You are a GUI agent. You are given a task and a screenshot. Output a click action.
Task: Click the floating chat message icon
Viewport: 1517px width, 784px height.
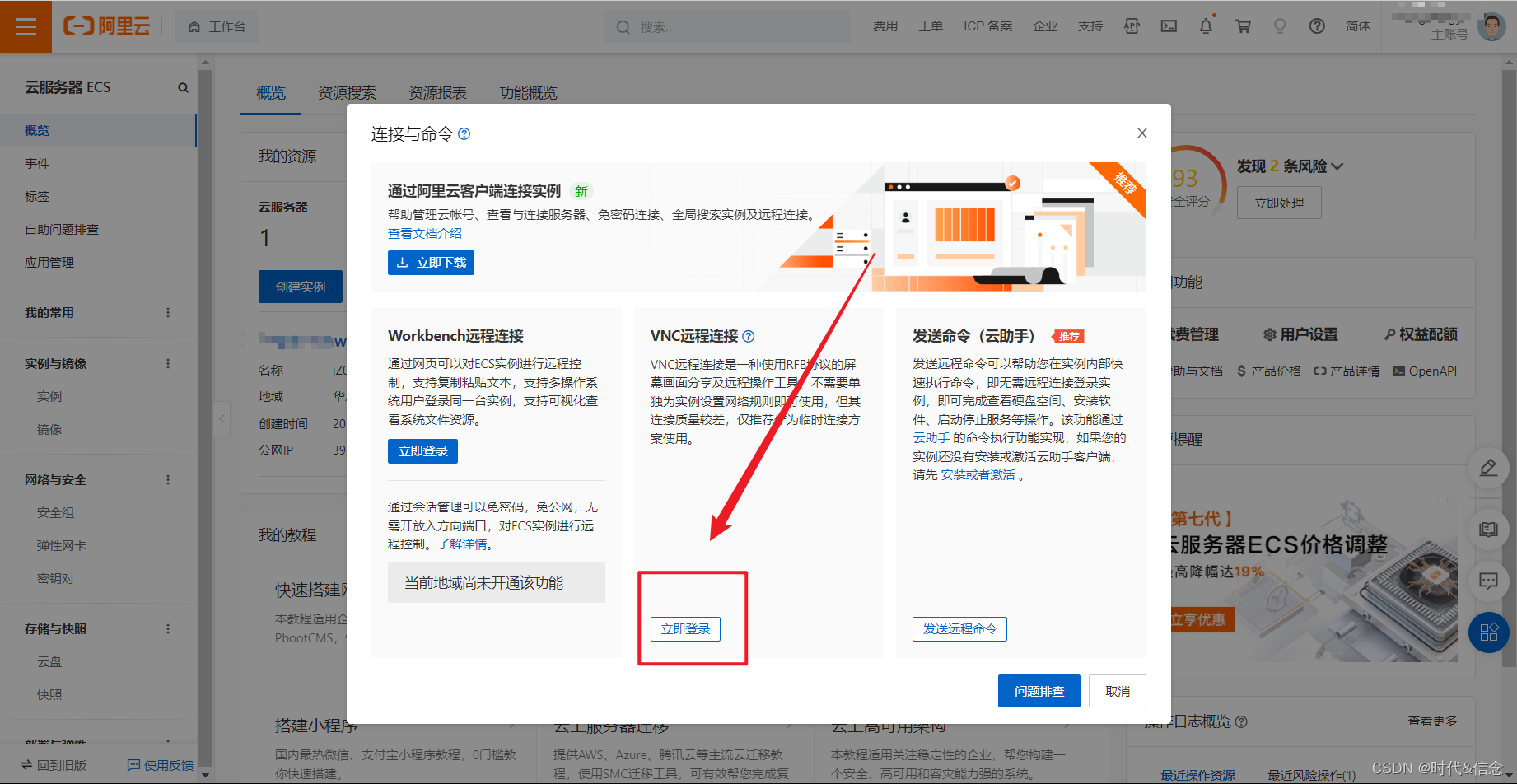pos(1489,581)
